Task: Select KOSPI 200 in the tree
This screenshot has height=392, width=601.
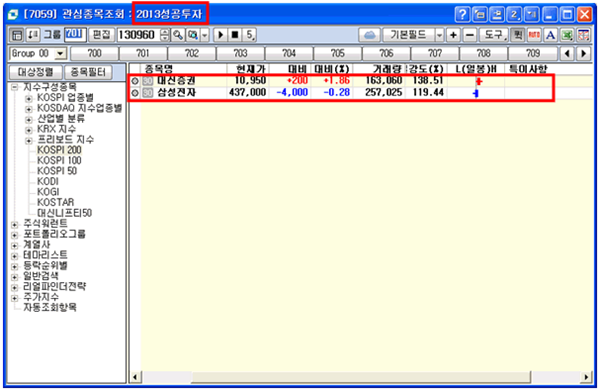Action: click(59, 150)
